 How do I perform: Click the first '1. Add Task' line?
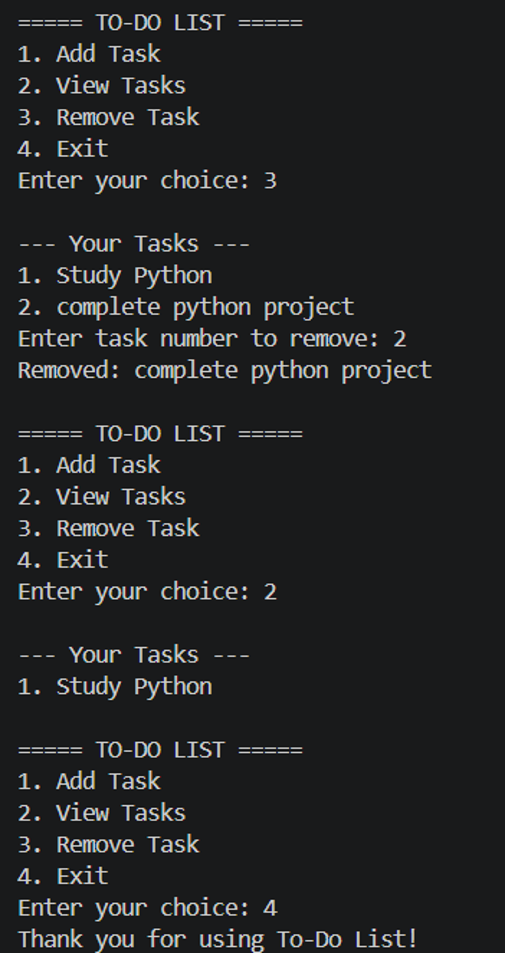click(x=89, y=54)
